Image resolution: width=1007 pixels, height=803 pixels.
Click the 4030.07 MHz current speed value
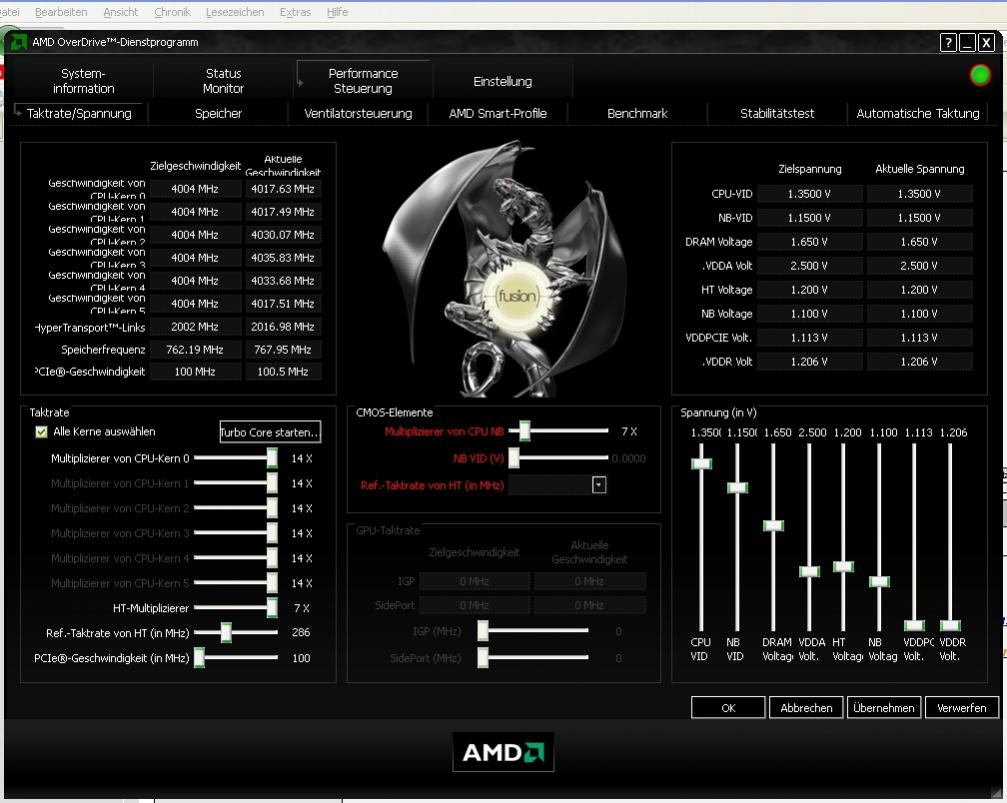[x=283, y=235]
